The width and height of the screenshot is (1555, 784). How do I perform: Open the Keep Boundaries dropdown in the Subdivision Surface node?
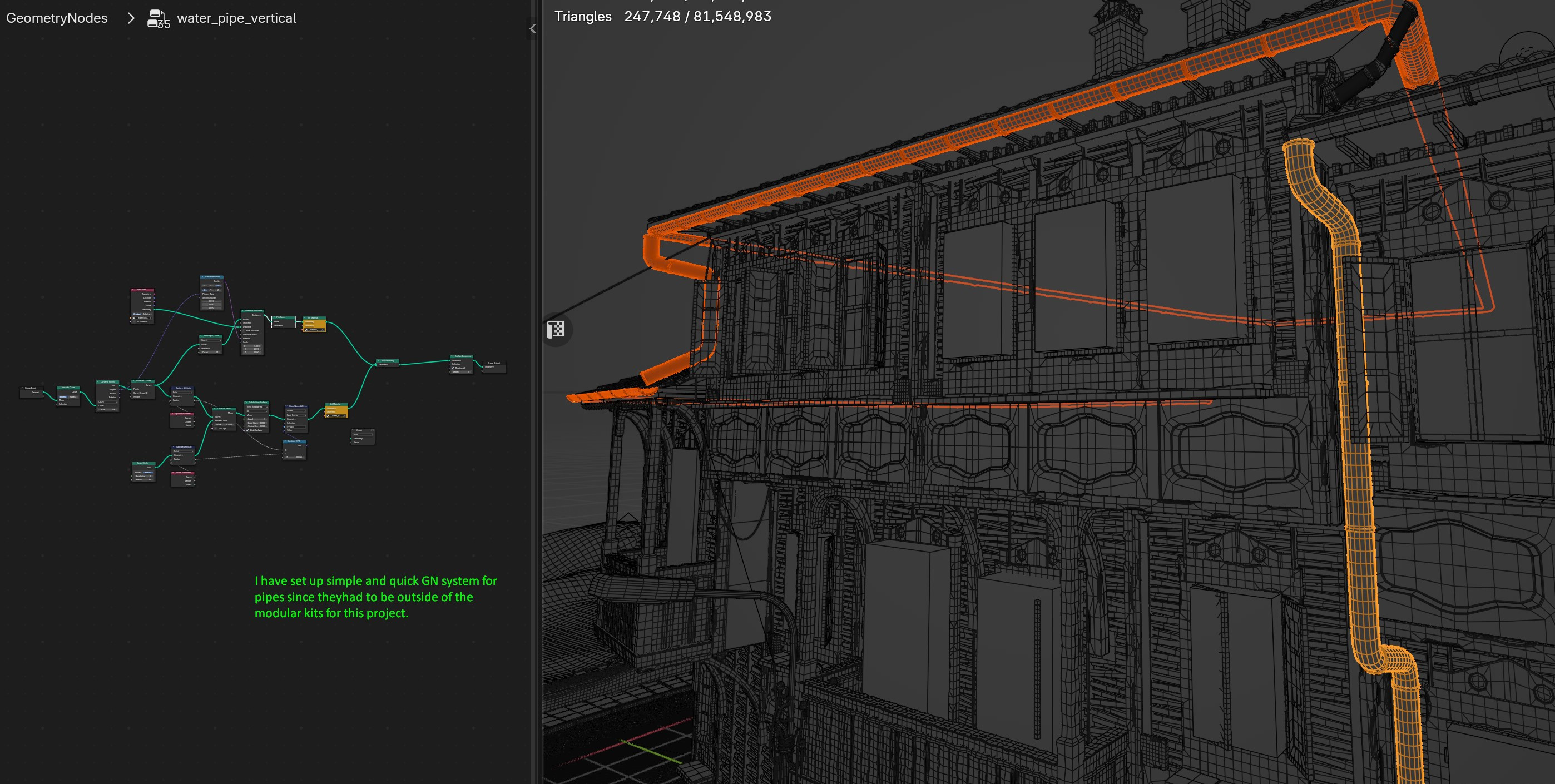257,408
